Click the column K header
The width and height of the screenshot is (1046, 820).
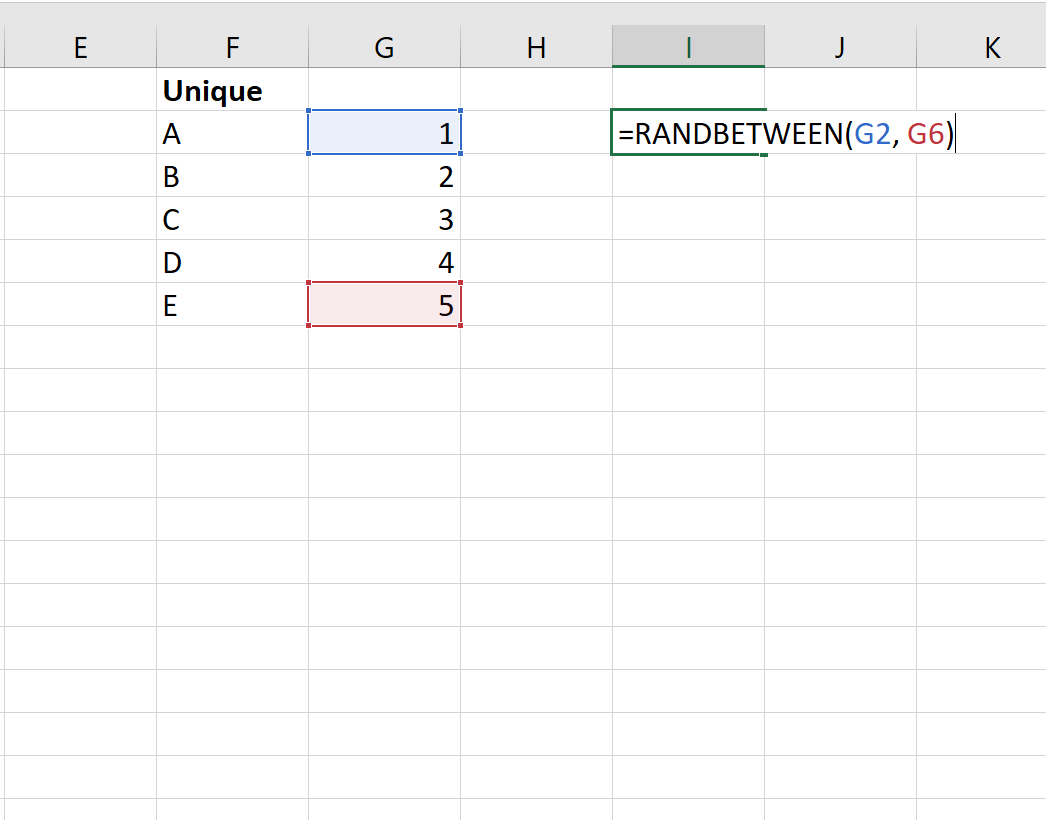990,47
